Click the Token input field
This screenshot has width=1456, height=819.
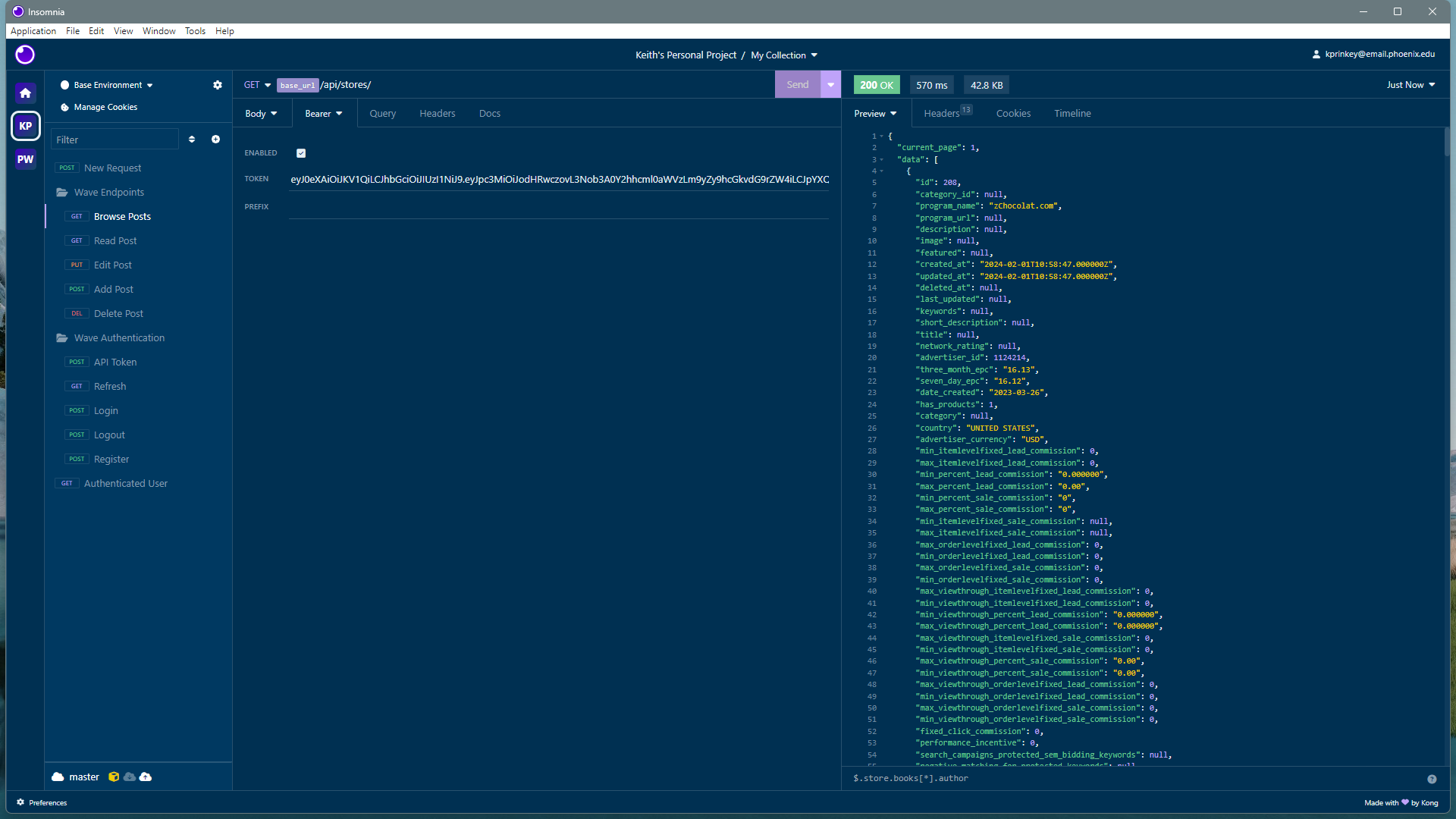559,180
